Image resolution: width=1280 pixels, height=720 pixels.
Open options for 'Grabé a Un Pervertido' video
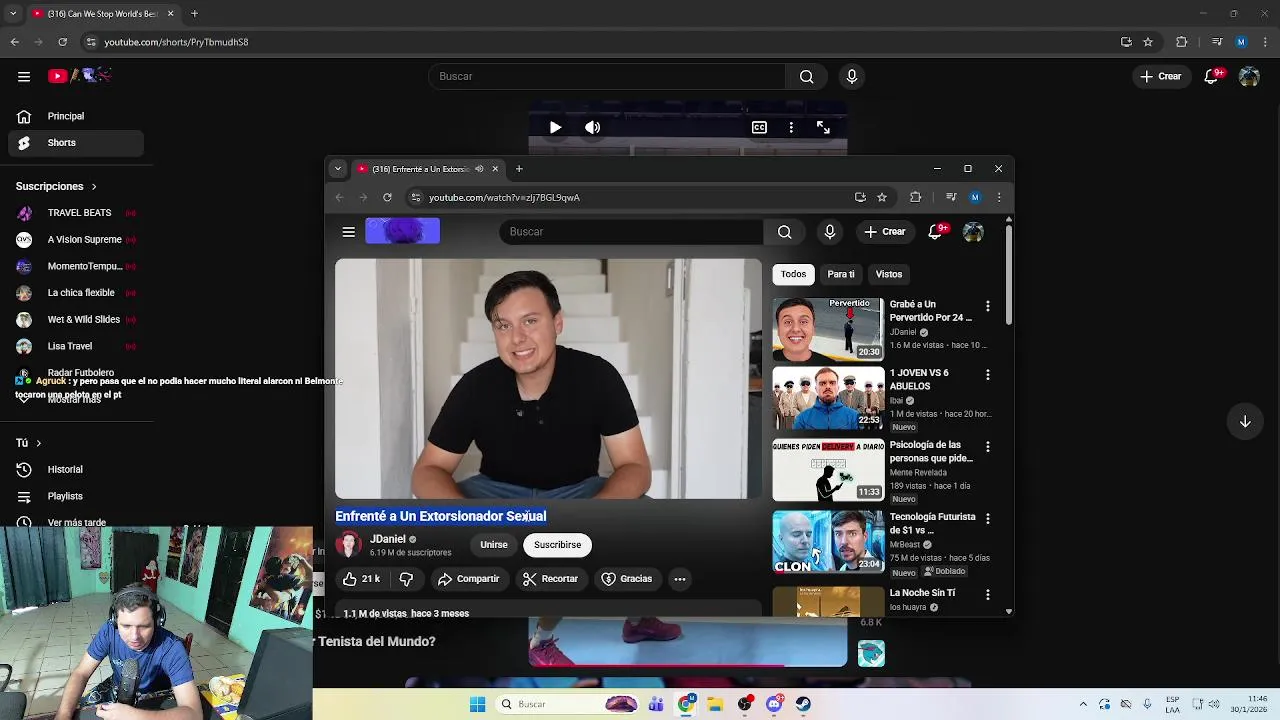(x=988, y=306)
